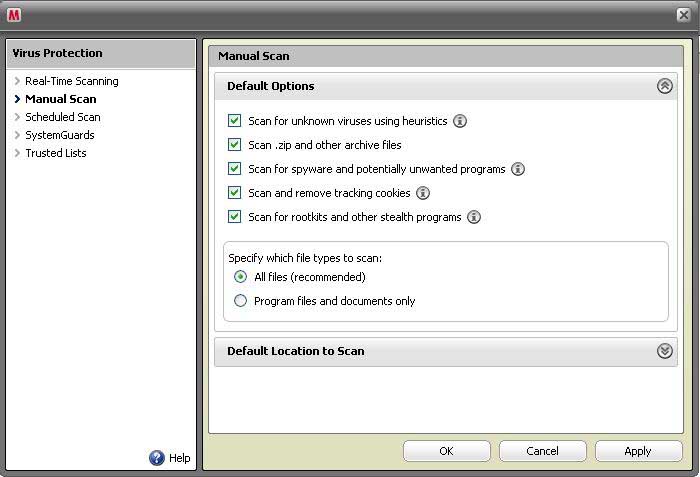Select Program files and documents only
700x477 pixels.
[x=240, y=301]
